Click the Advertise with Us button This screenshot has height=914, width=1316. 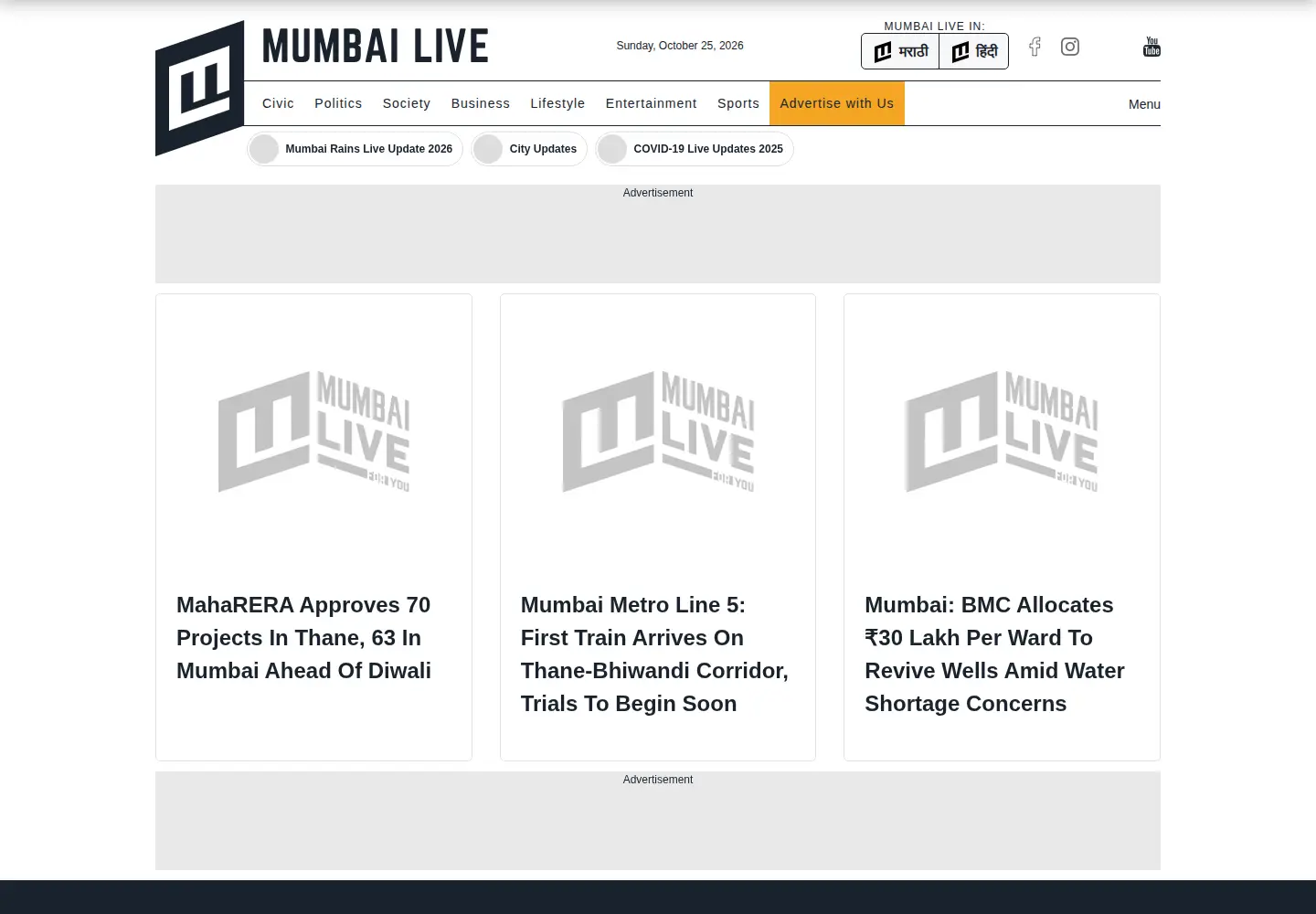pyautogui.click(x=837, y=103)
